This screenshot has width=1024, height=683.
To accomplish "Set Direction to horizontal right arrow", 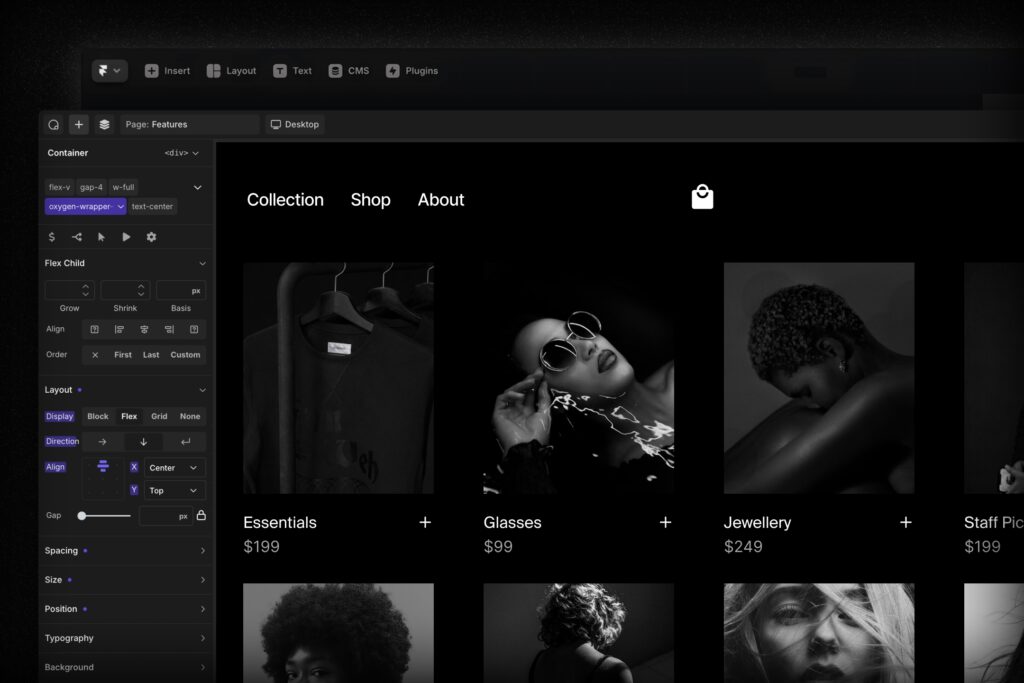I will point(103,441).
